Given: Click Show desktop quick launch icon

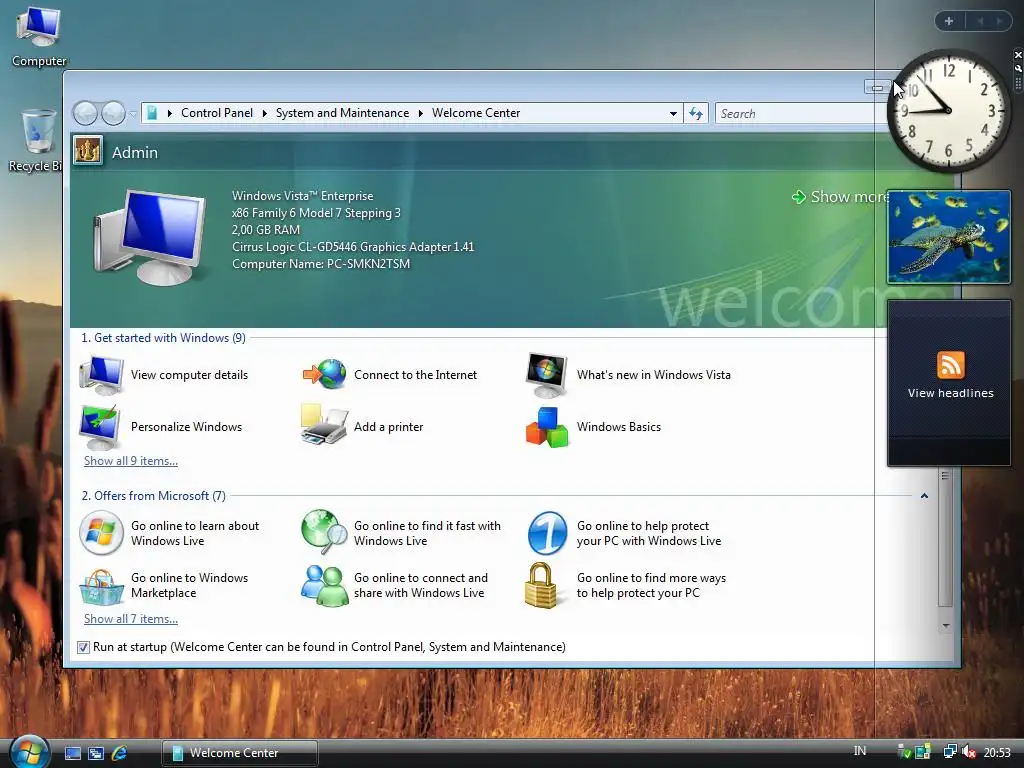Looking at the screenshot, I should pyautogui.click(x=72, y=753).
